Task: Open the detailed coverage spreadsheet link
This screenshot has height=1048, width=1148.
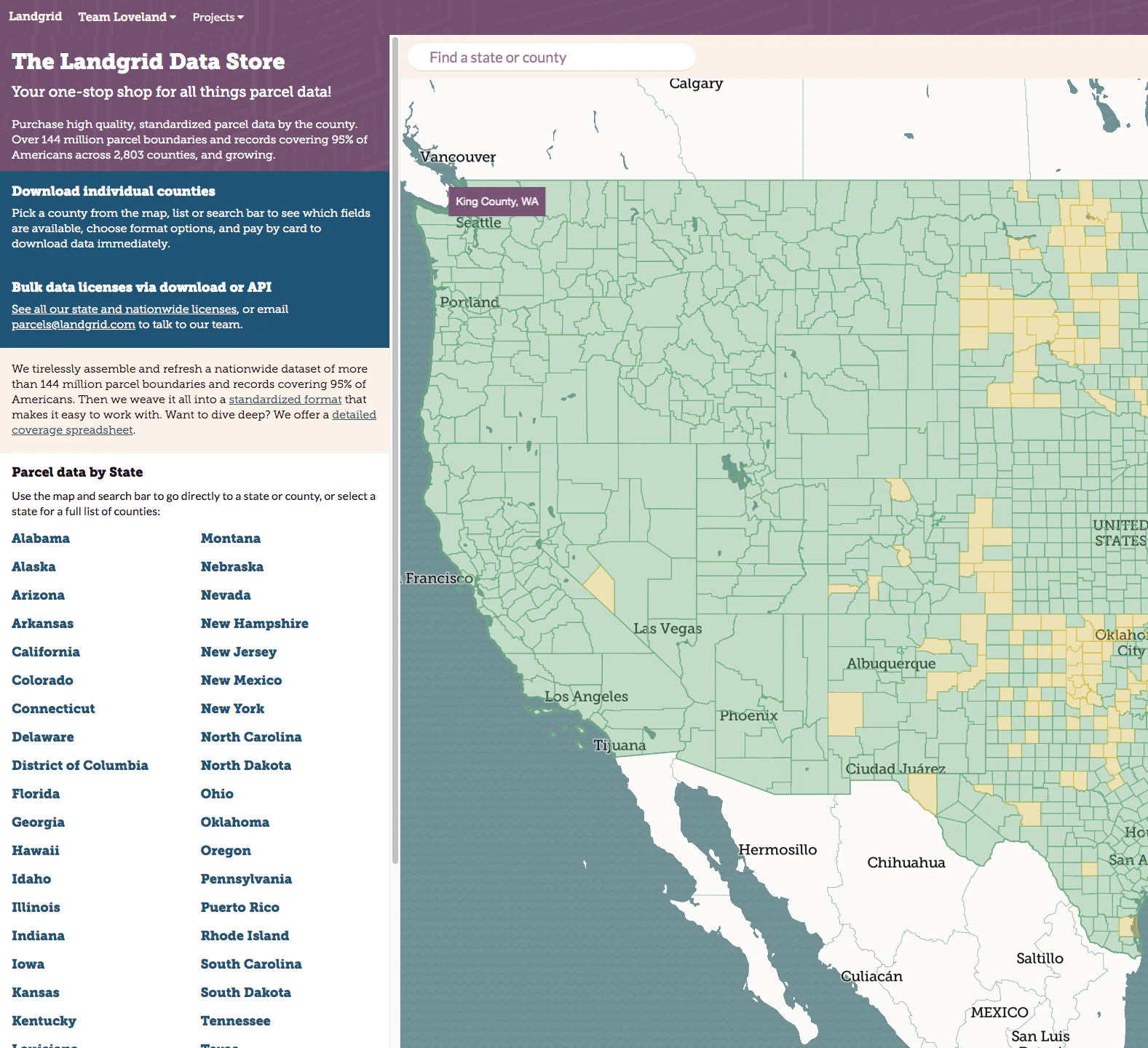Action: click(194, 422)
